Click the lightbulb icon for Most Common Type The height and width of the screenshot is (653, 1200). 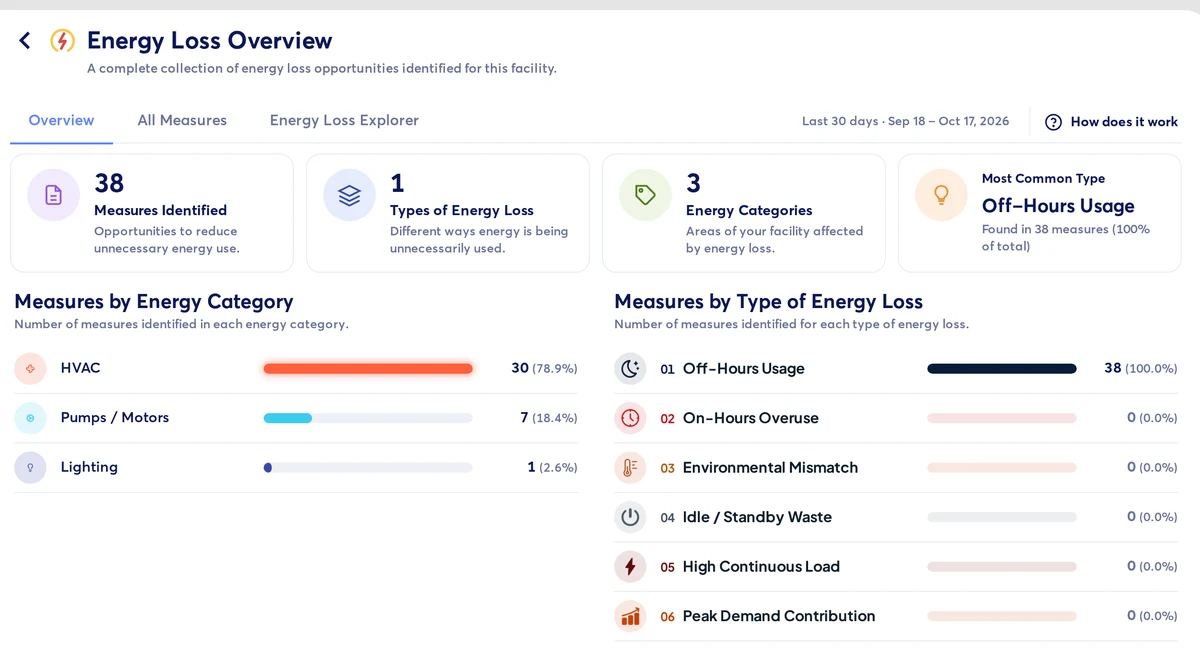941,195
